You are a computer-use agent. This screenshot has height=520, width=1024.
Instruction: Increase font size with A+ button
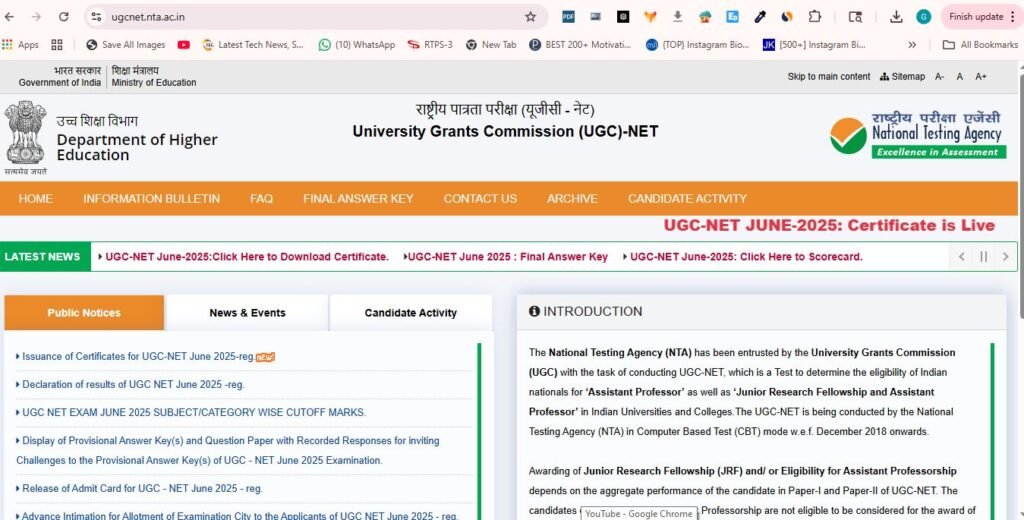click(x=981, y=76)
